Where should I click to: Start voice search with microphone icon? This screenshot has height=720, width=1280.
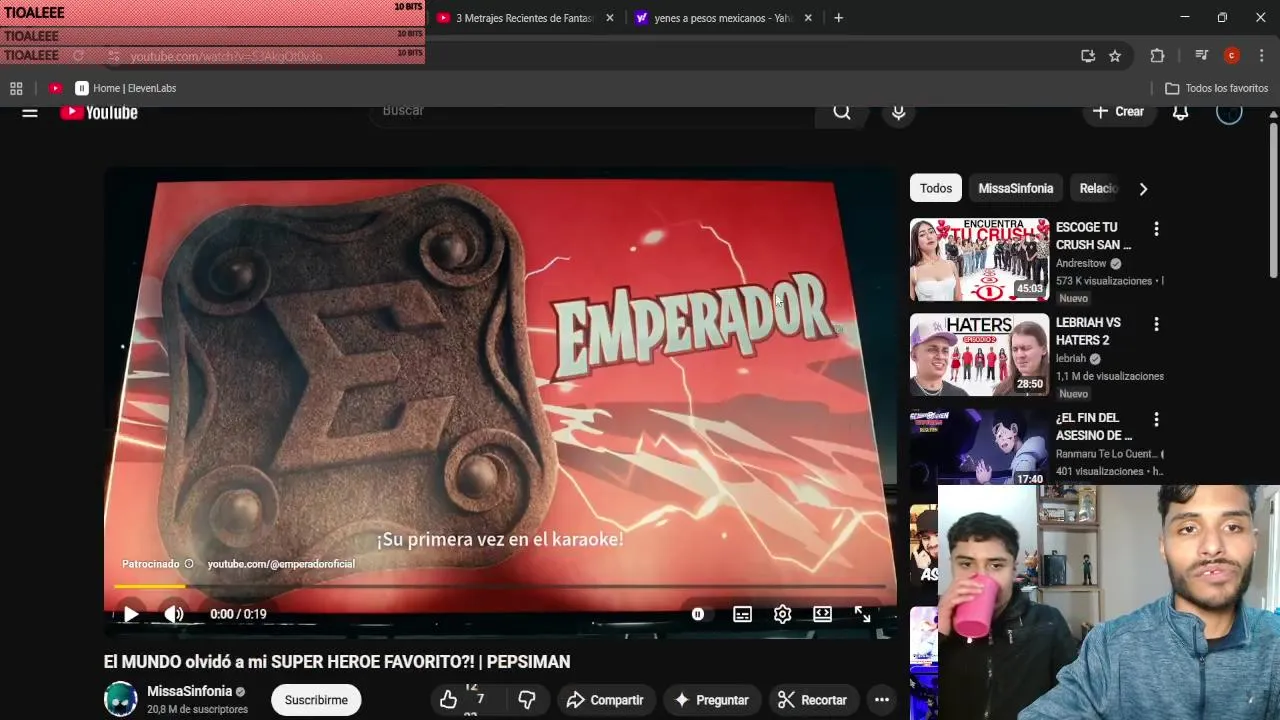tap(898, 112)
